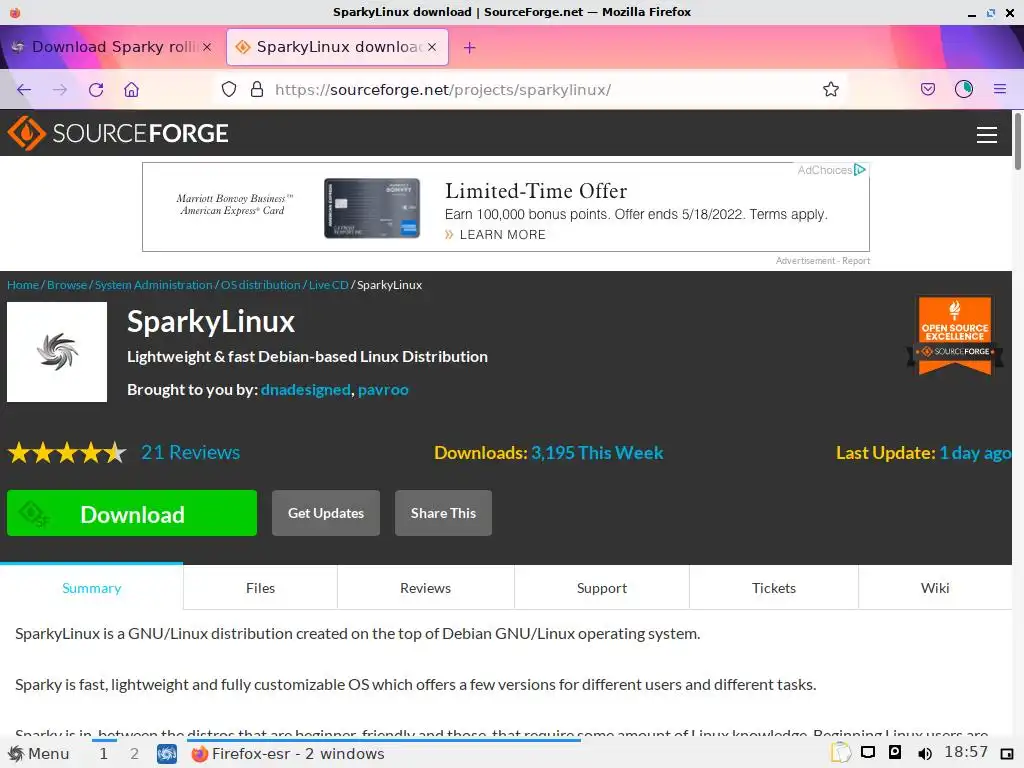Open Live CD breadcrumb link

click(x=328, y=285)
